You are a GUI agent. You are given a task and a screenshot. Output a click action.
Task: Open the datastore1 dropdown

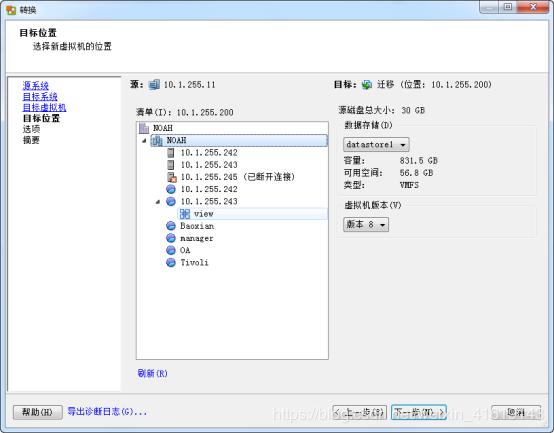click(376, 144)
